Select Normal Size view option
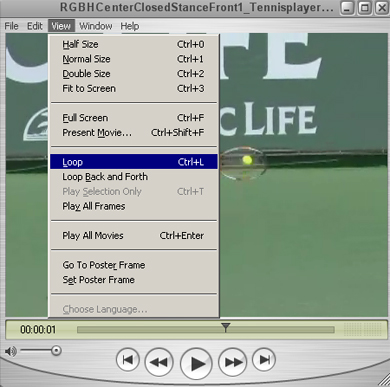This screenshot has width=390, height=387. pos(134,59)
